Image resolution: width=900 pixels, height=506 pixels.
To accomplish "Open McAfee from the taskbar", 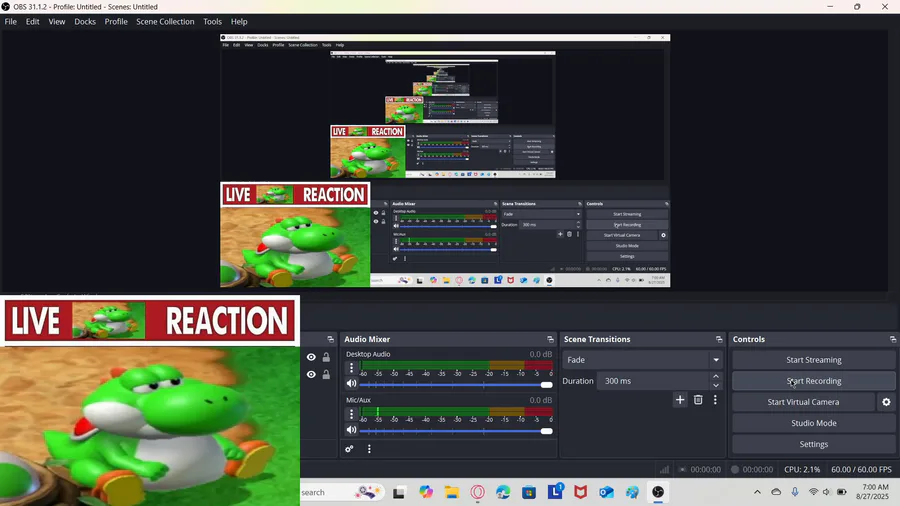I will (x=581, y=492).
